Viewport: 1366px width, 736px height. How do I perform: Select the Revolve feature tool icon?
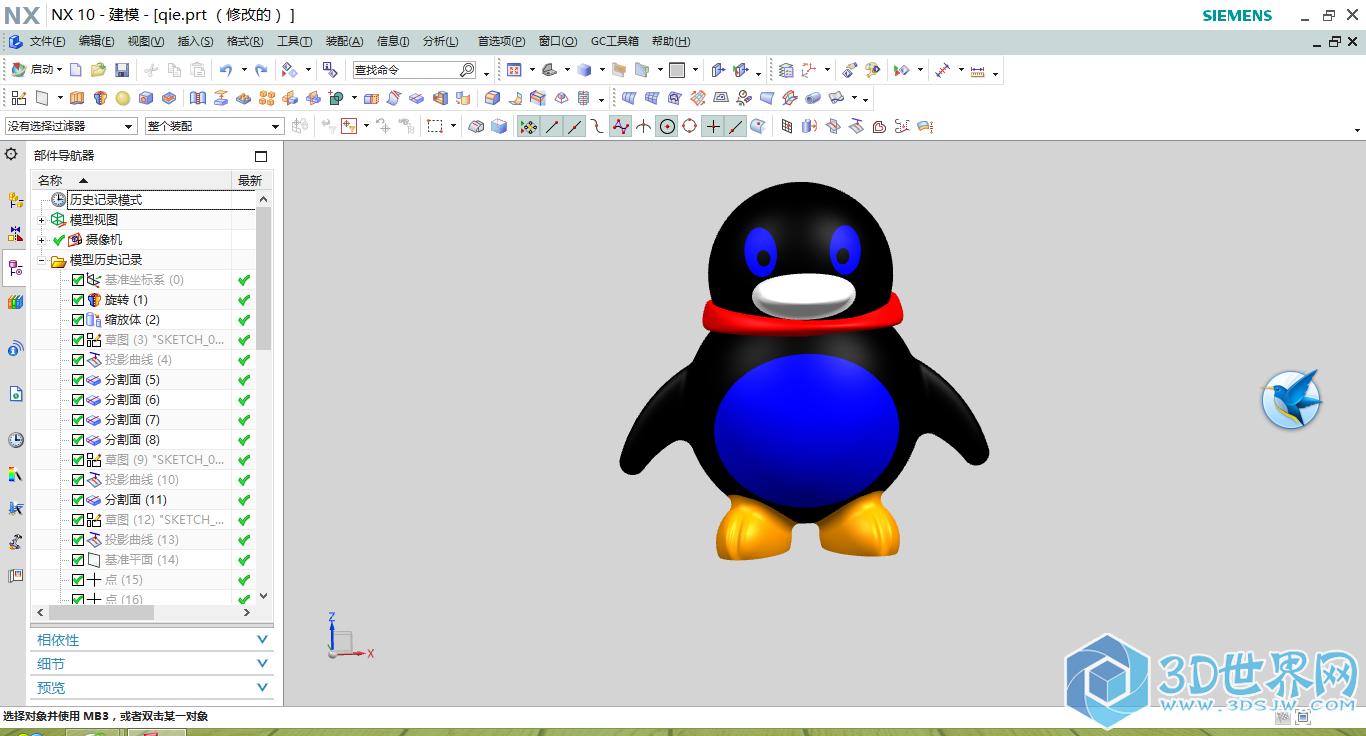(99, 98)
